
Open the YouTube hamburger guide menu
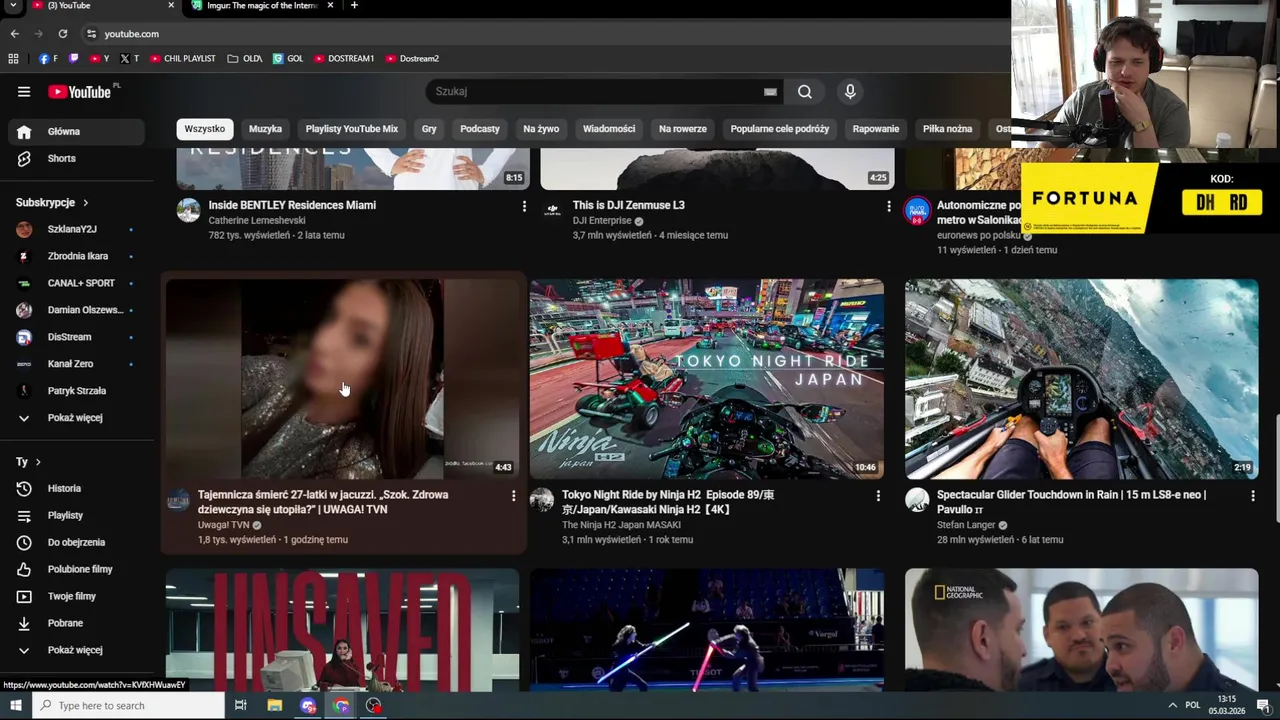click(24, 92)
